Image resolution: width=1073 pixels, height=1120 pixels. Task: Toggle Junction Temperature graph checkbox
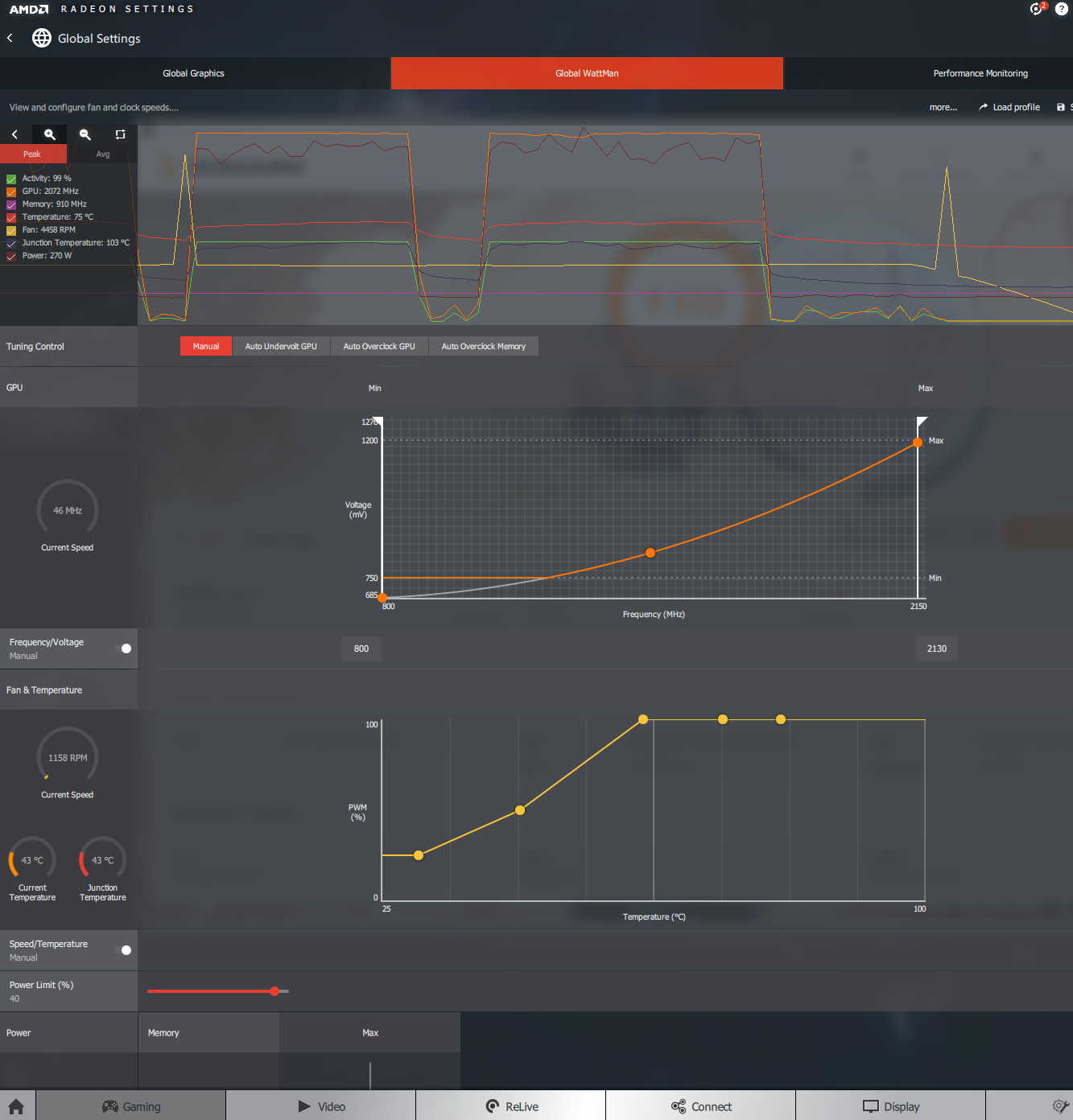point(11,243)
